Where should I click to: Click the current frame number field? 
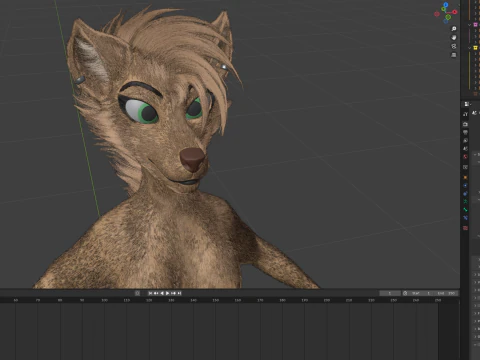390,293
